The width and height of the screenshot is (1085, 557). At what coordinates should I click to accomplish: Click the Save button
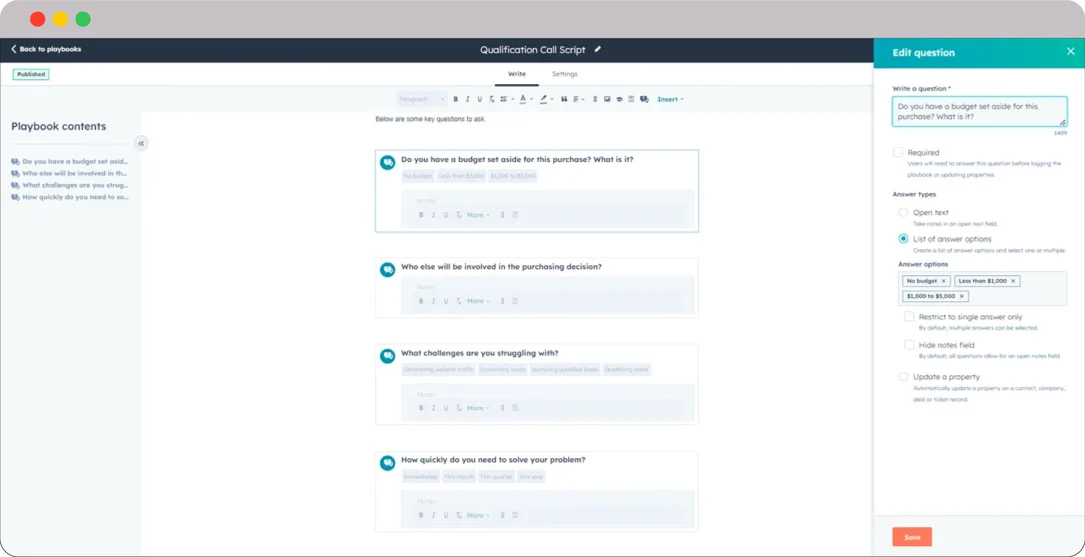point(912,537)
